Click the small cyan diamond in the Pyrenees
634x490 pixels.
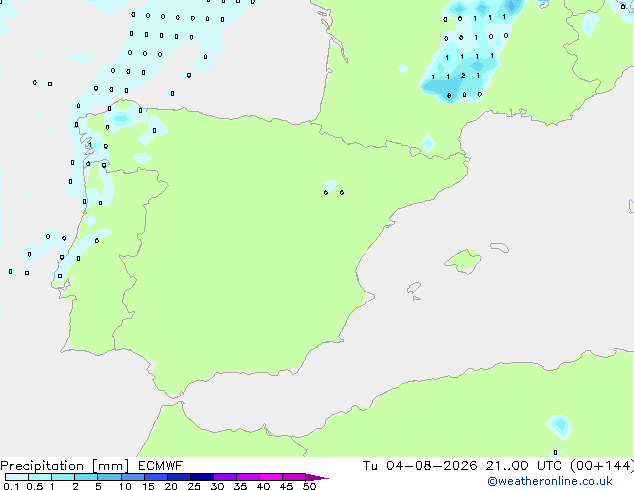point(427,143)
